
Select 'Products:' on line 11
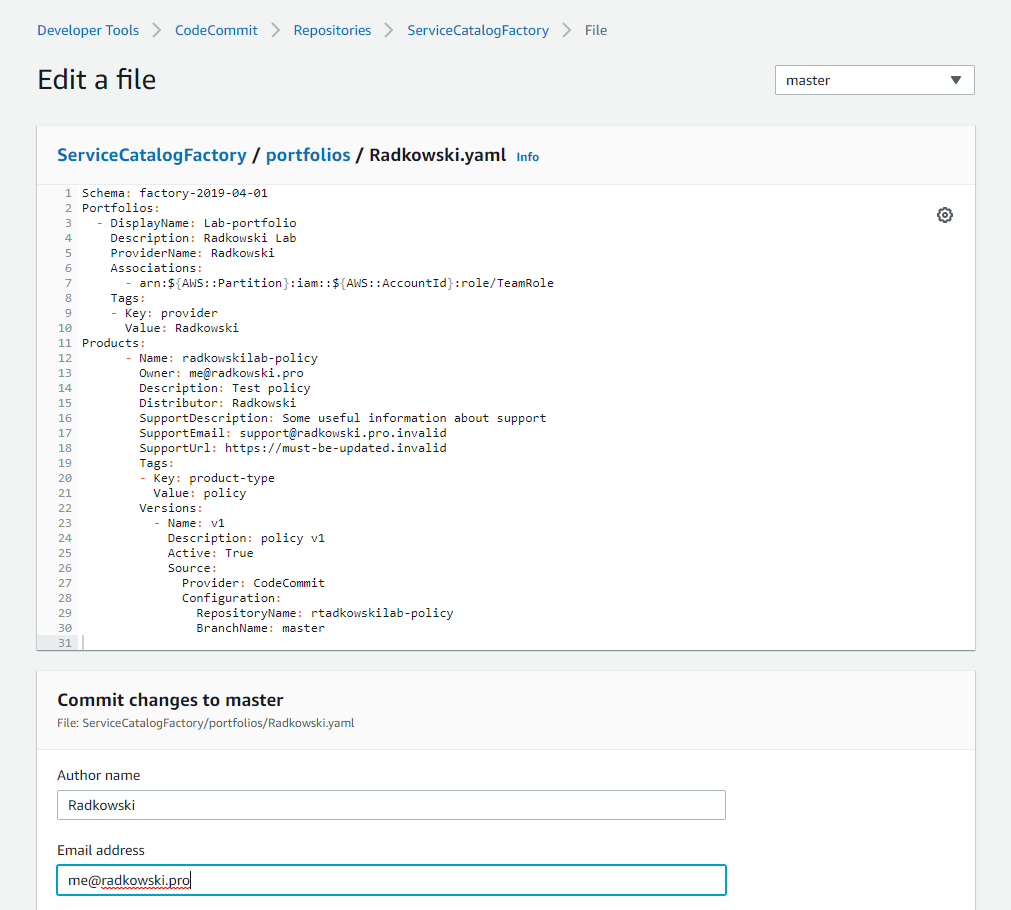click(113, 343)
